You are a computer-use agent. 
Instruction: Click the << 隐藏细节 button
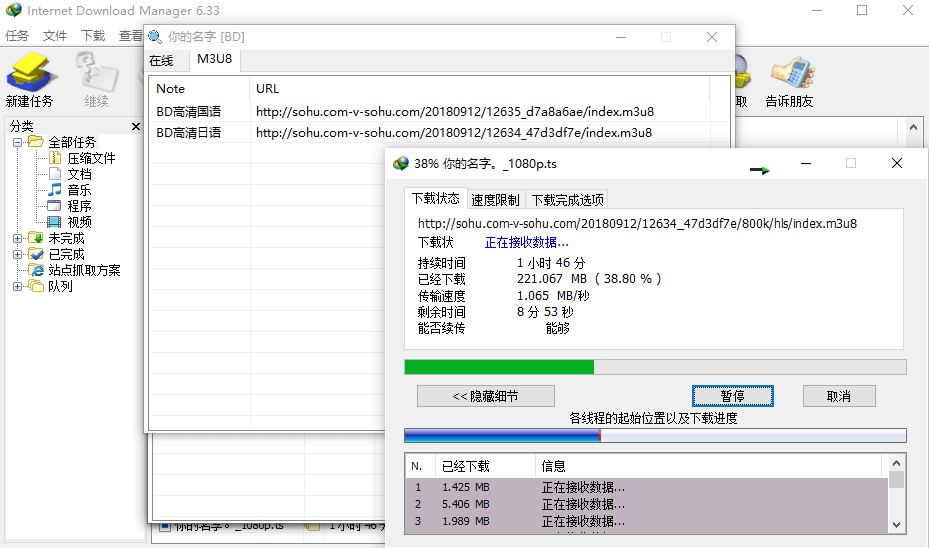click(x=486, y=396)
